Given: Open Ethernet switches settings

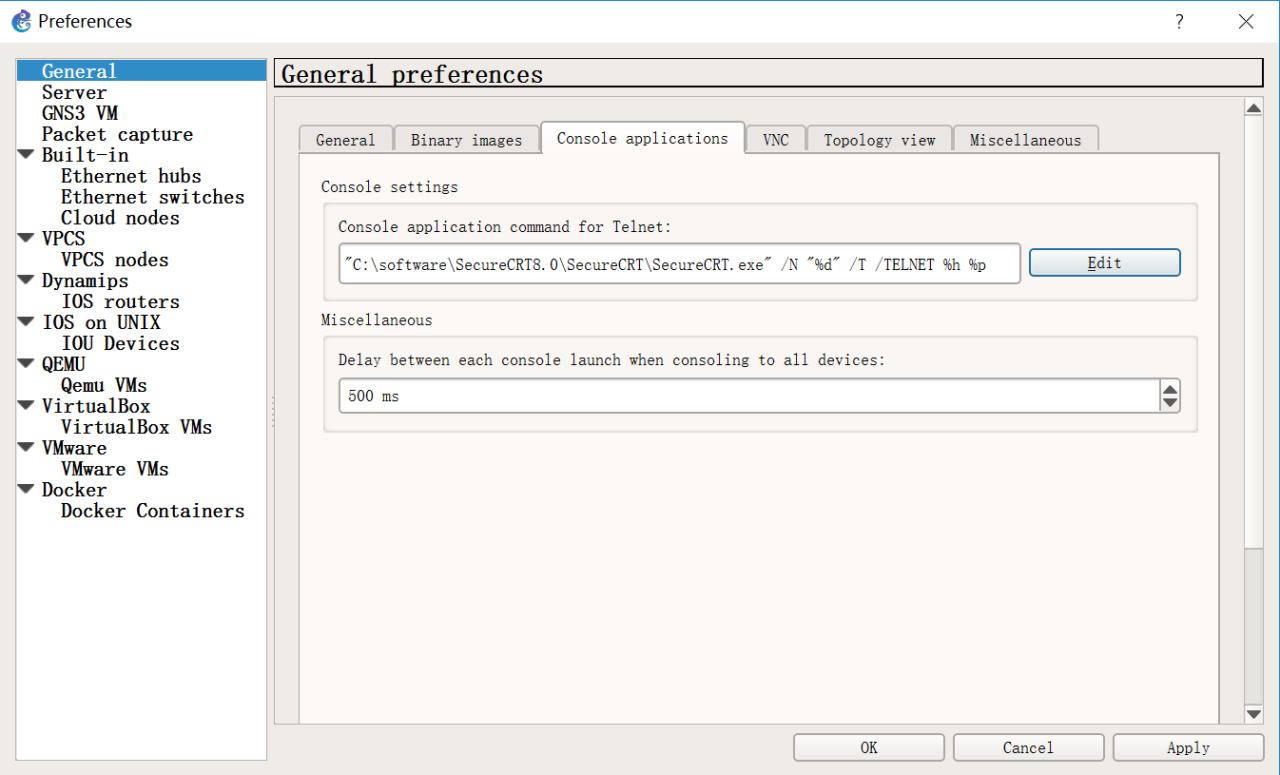Looking at the screenshot, I should 152,197.
